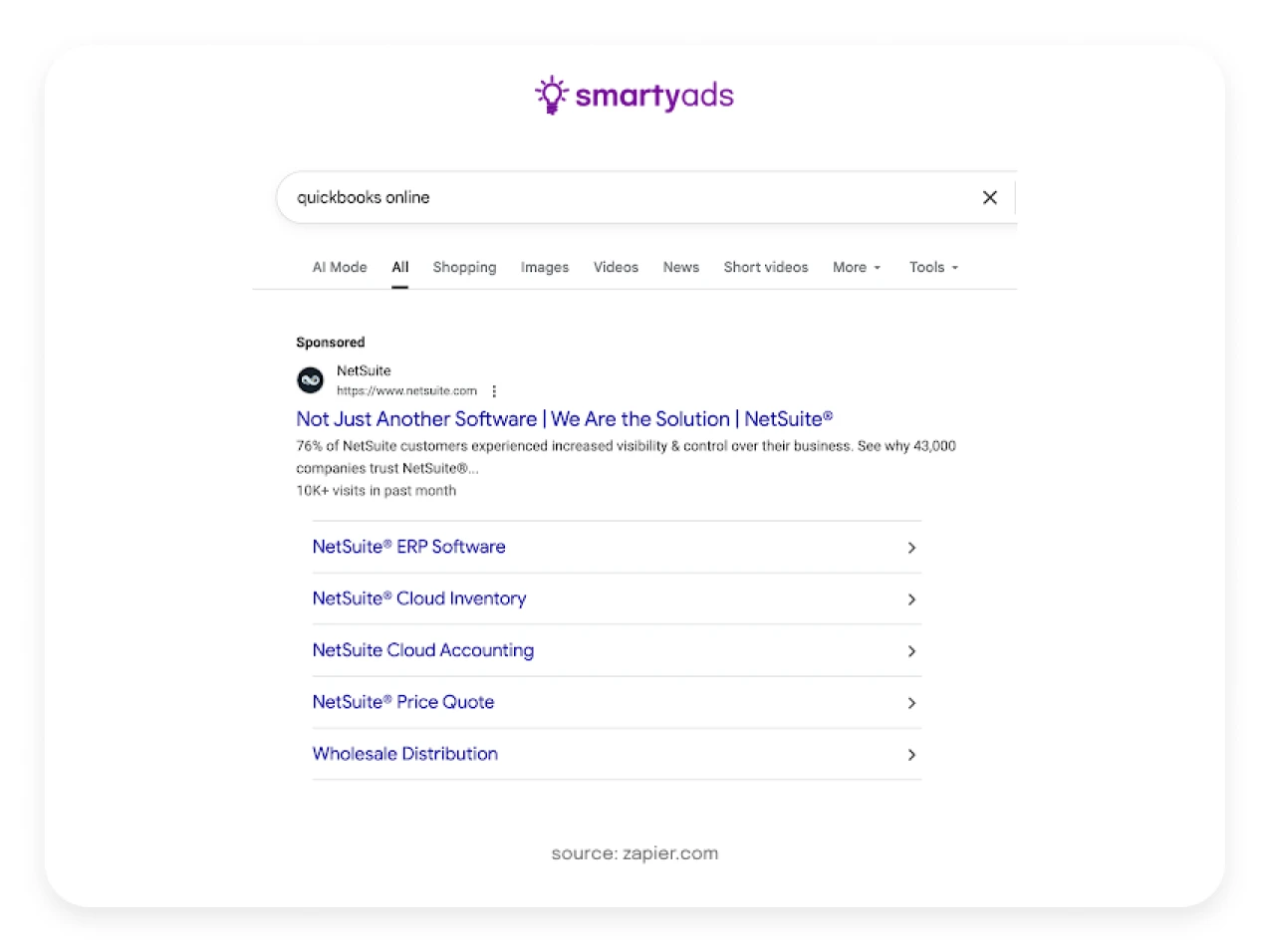1270x952 pixels.
Task: Click the arrow beside NetSuite ERP Software
Action: (911, 548)
